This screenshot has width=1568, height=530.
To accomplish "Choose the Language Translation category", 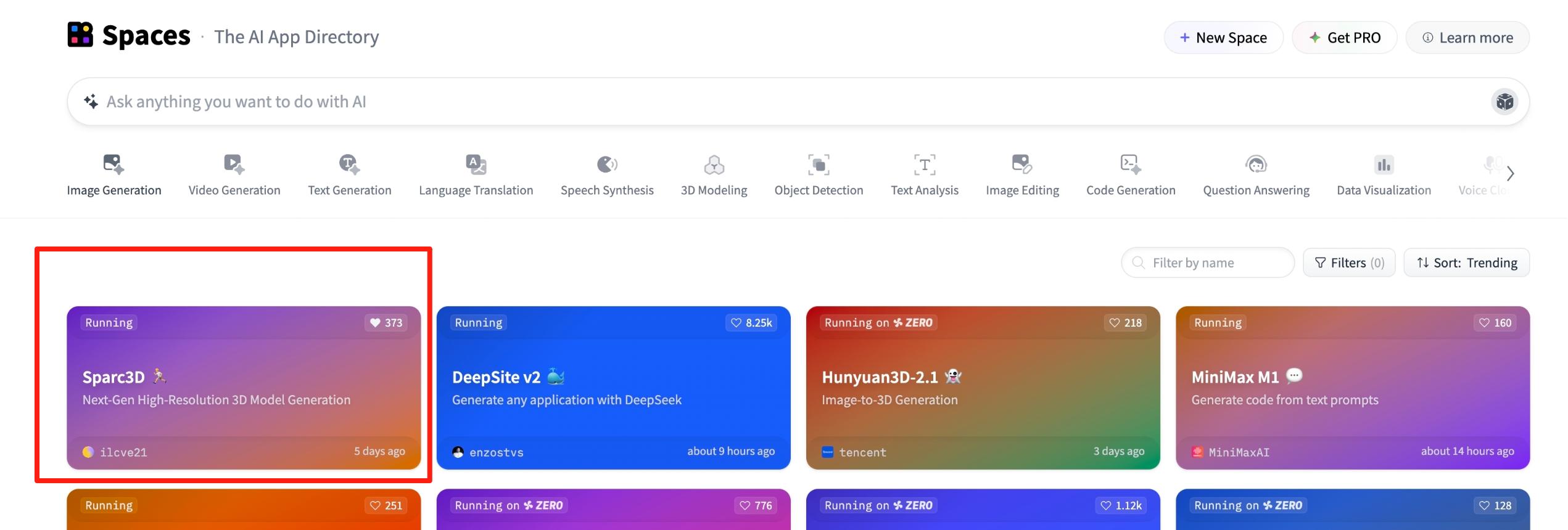I will [x=476, y=176].
